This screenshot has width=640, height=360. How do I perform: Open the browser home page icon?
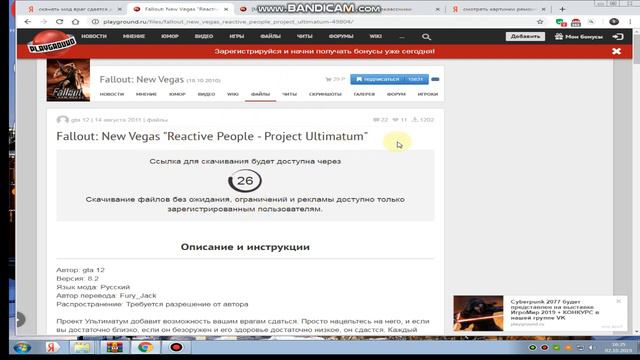click(x=76, y=22)
